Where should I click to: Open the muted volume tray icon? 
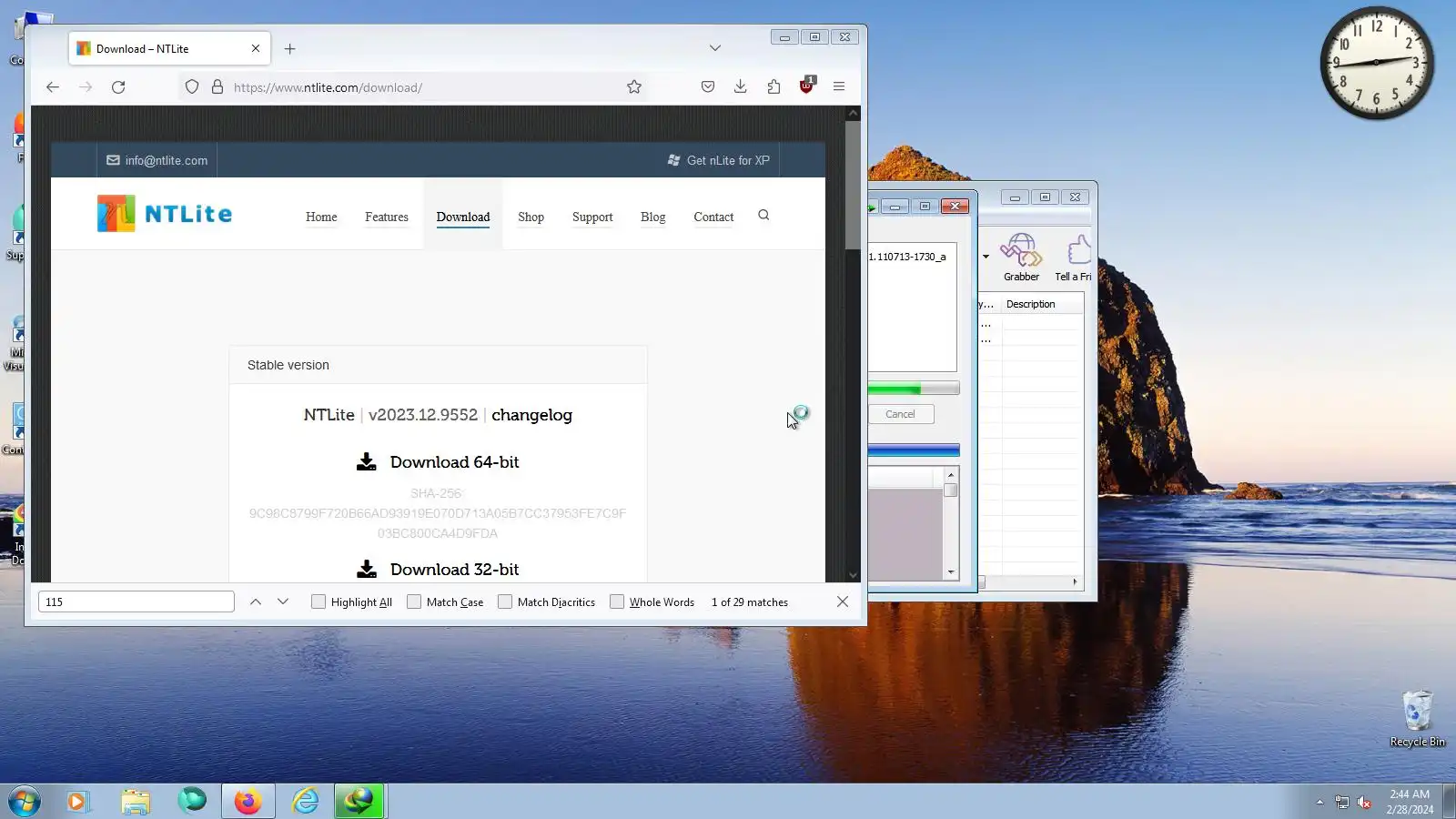click(1364, 802)
